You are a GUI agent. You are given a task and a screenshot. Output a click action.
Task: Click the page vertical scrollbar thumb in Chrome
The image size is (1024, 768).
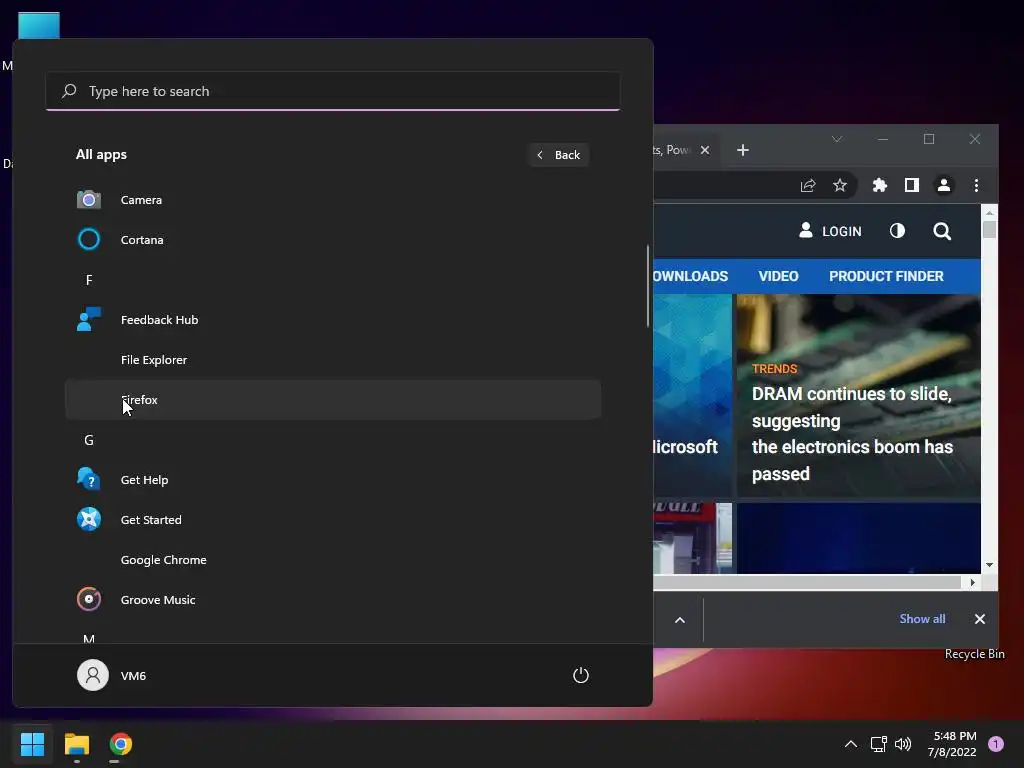click(989, 230)
